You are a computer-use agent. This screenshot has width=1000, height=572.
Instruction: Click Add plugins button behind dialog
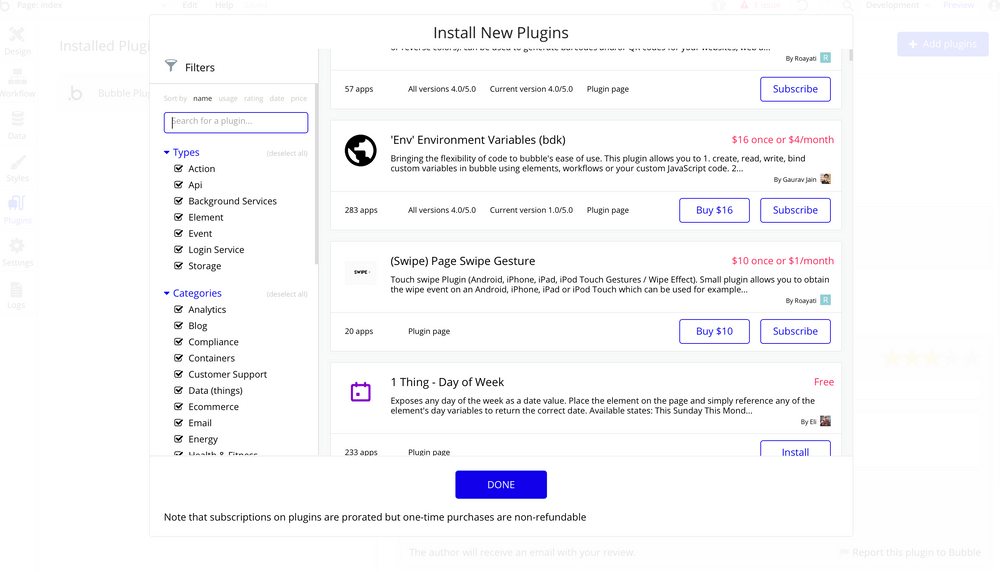point(943,44)
